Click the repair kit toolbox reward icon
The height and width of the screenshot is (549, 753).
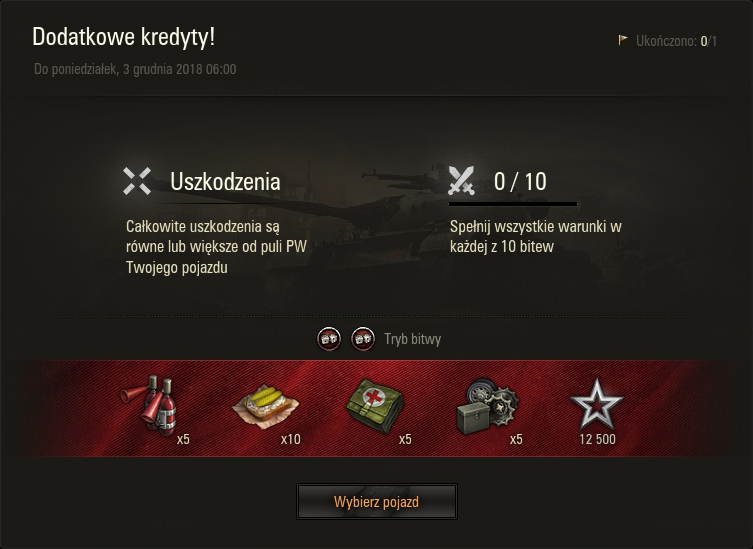click(487, 407)
